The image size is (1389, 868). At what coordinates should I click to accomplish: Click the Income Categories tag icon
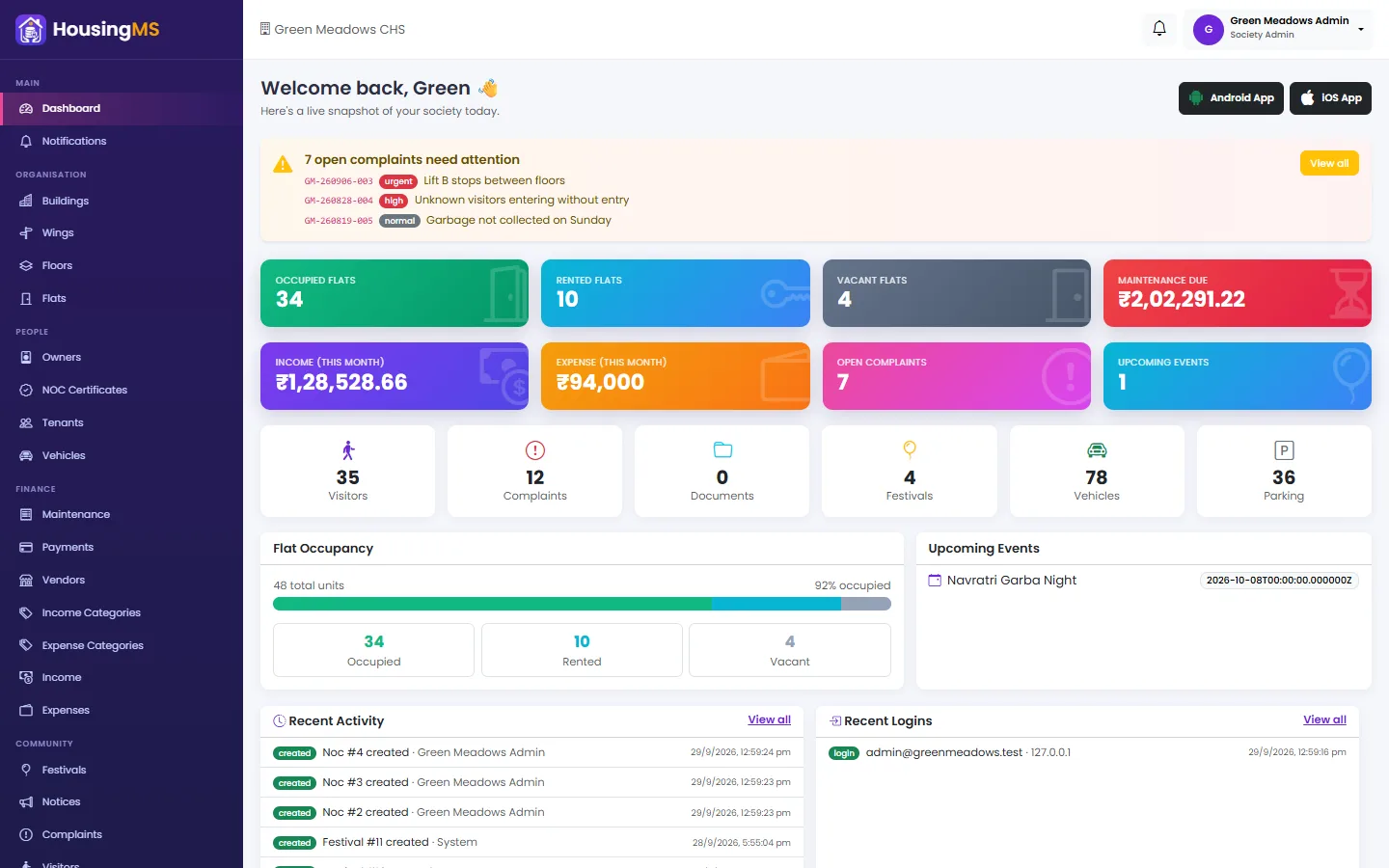(26, 613)
